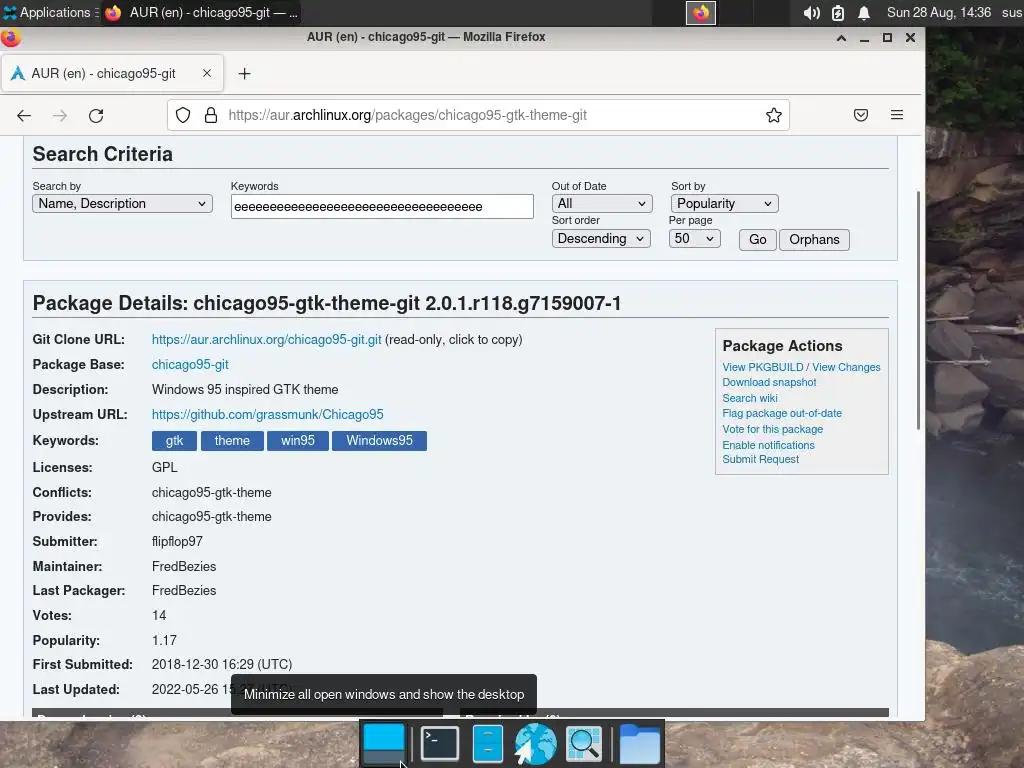Select the AUR chicago95-git tab
This screenshot has width=1024, height=768.
click(112, 73)
